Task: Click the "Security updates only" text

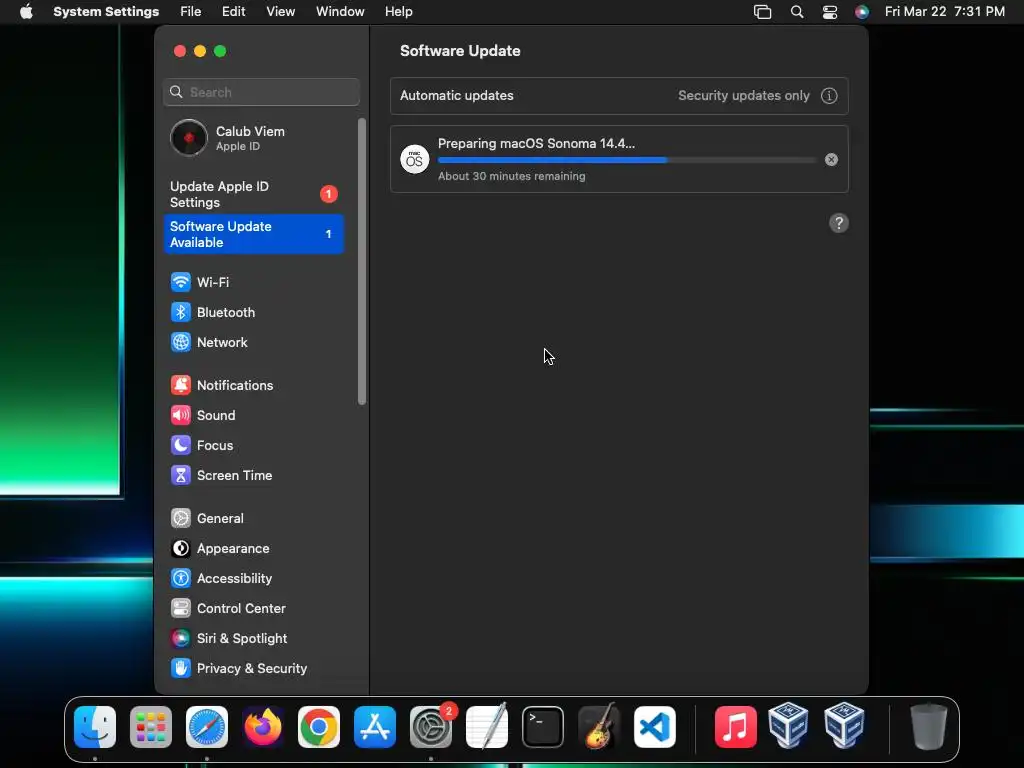Action: click(743, 96)
